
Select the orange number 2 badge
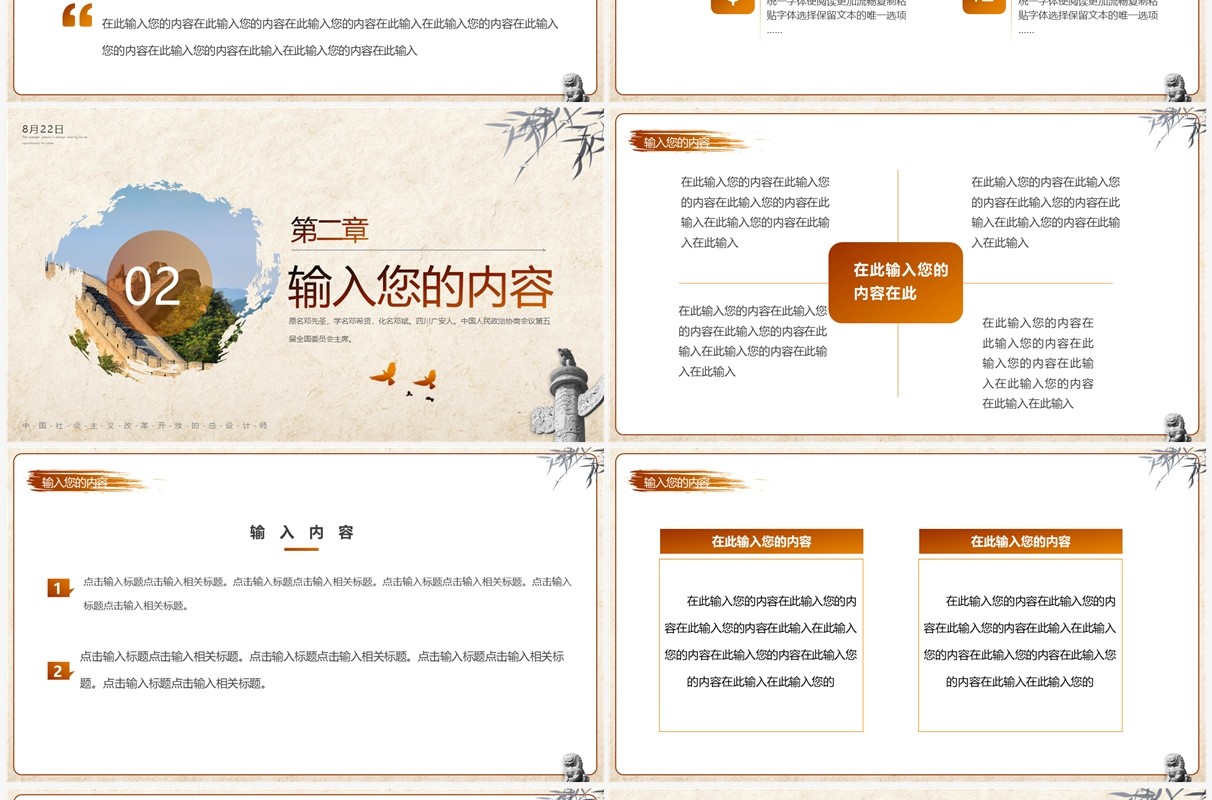[x=60, y=671]
